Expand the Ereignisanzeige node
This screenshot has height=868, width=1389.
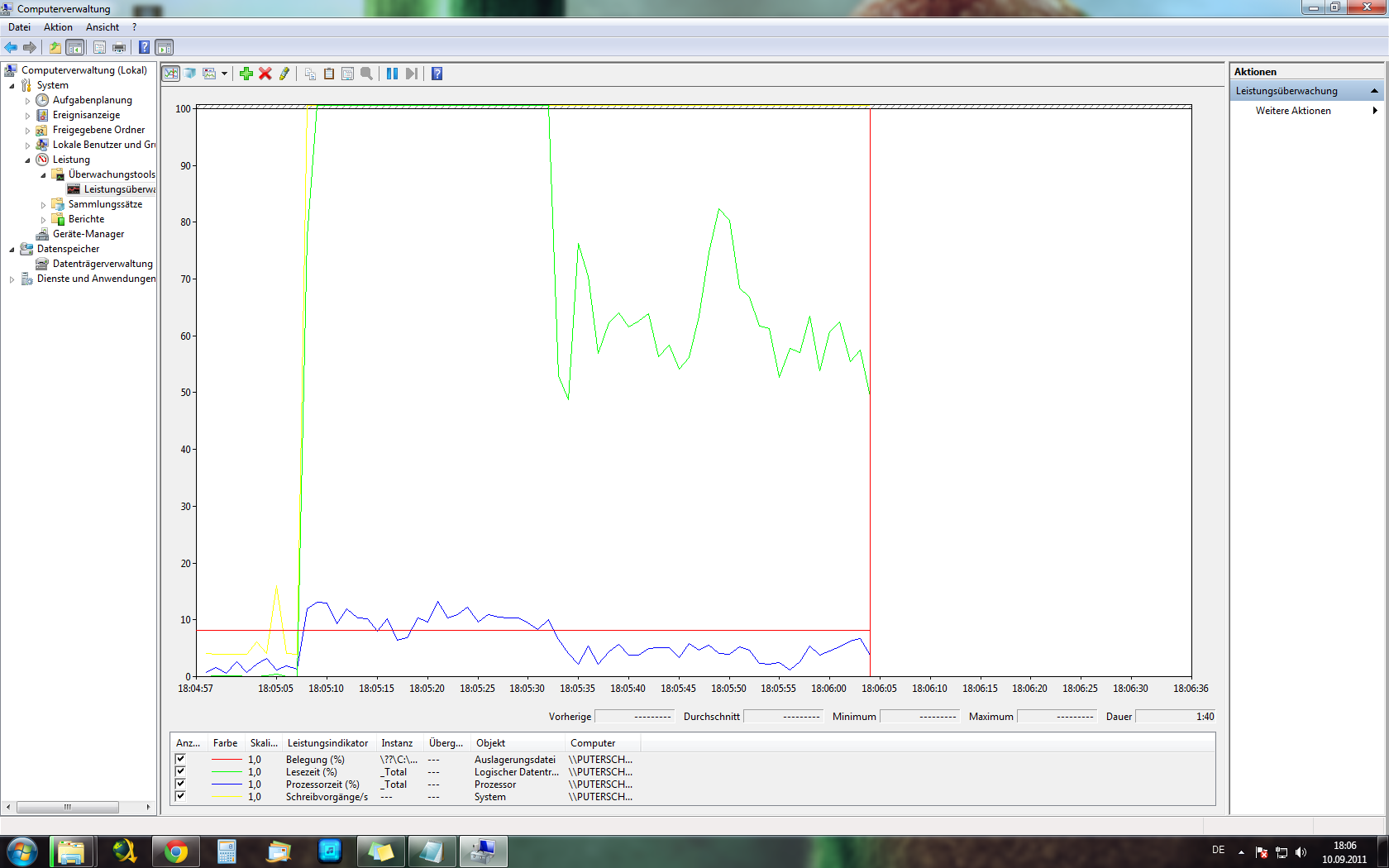point(27,116)
